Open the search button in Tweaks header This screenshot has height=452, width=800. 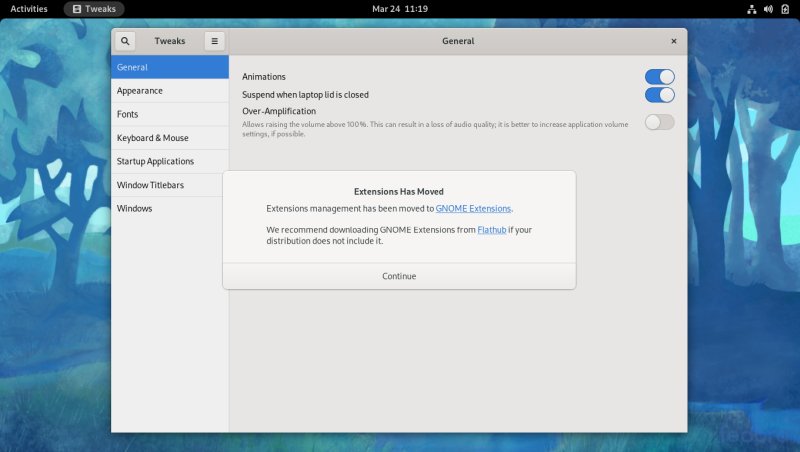124,41
